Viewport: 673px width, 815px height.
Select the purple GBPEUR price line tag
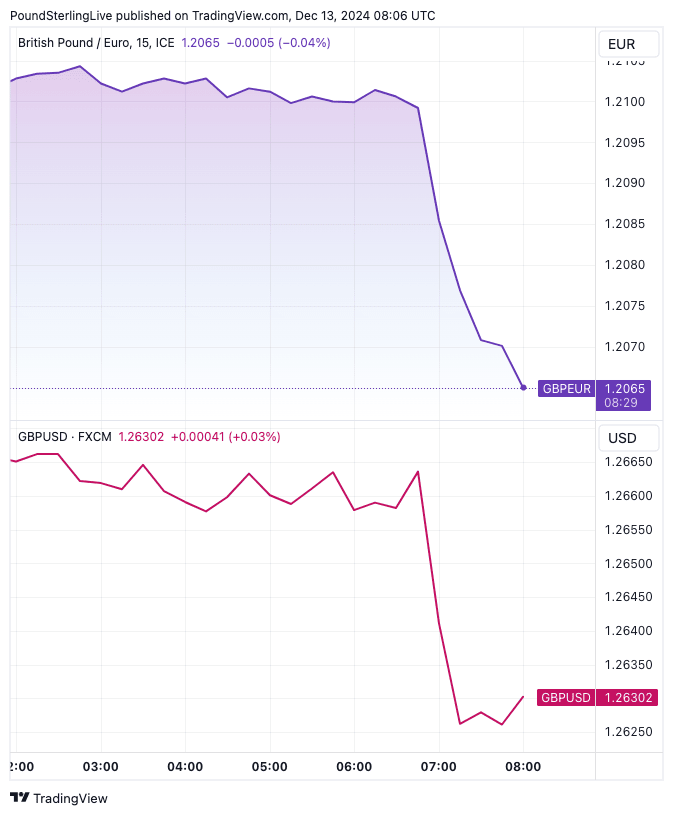click(567, 388)
